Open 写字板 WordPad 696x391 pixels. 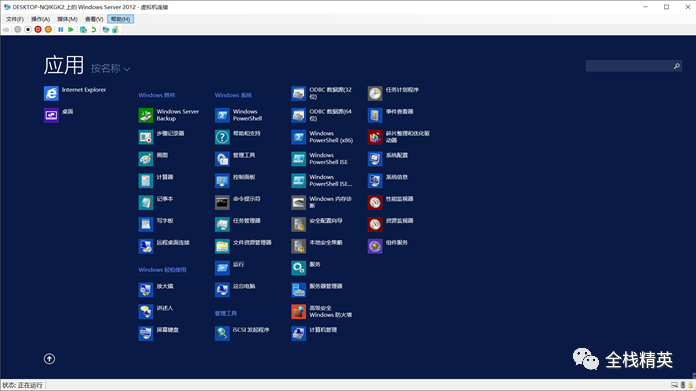tap(156, 224)
